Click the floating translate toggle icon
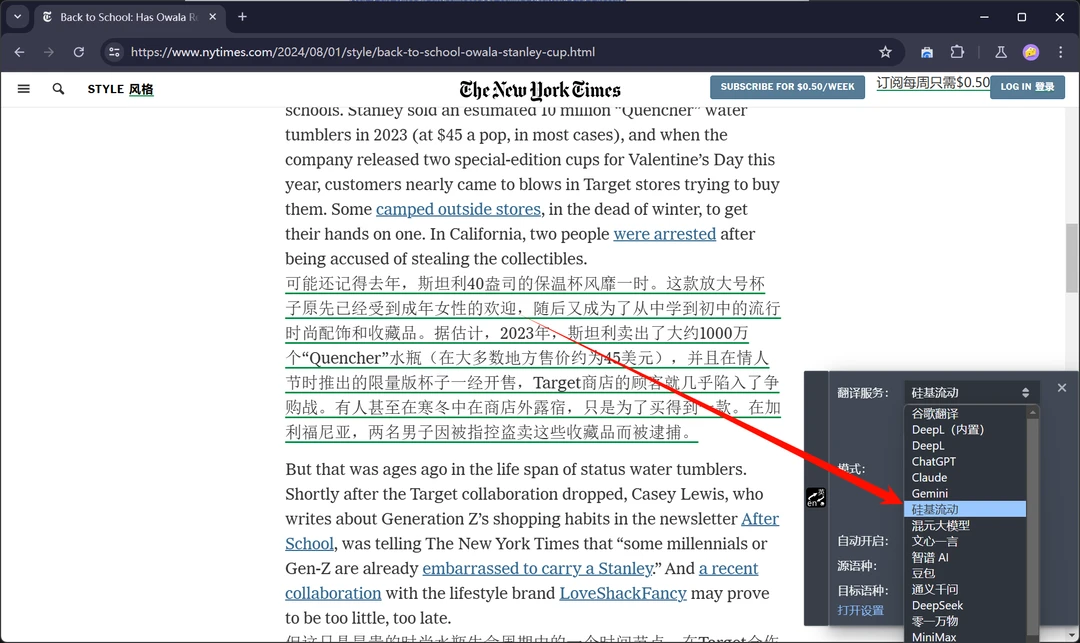This screenshot has height=643, width=1080. pos(816,498)
